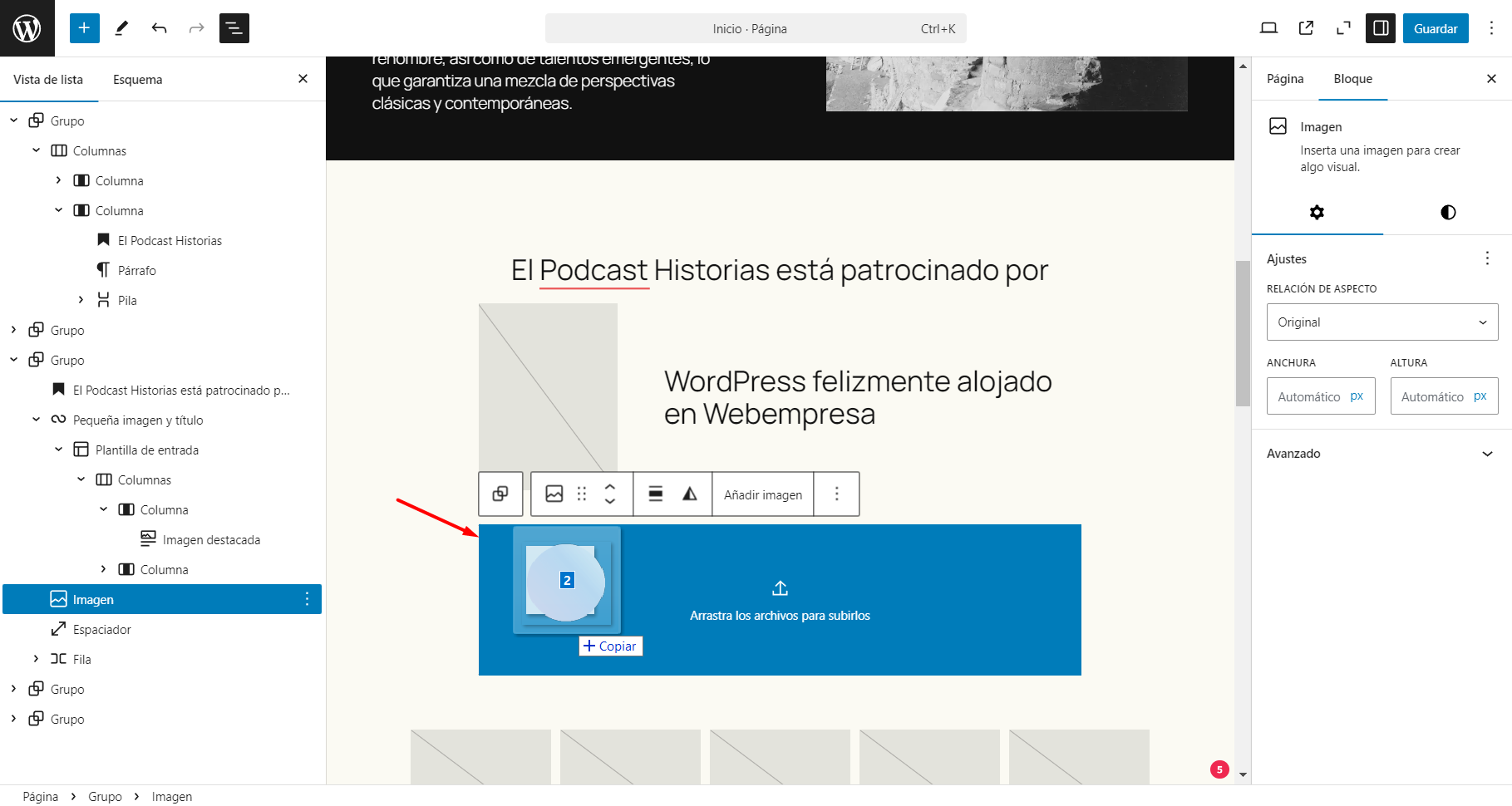The width and height of the screenshot is (1512, 806).
Task: Undo the last change
Action: click(159, 28)
